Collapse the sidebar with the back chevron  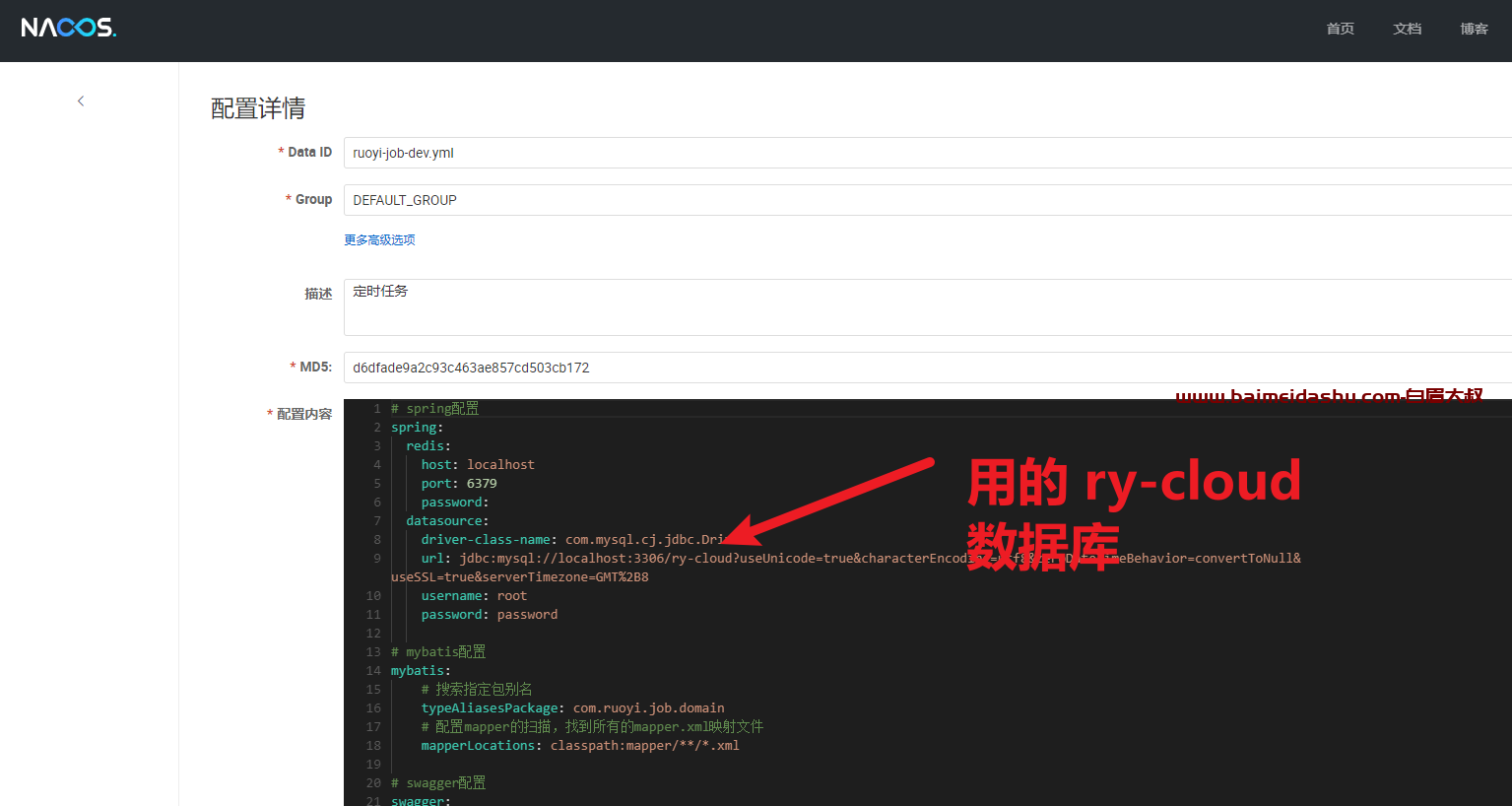[x=81, y=101]
